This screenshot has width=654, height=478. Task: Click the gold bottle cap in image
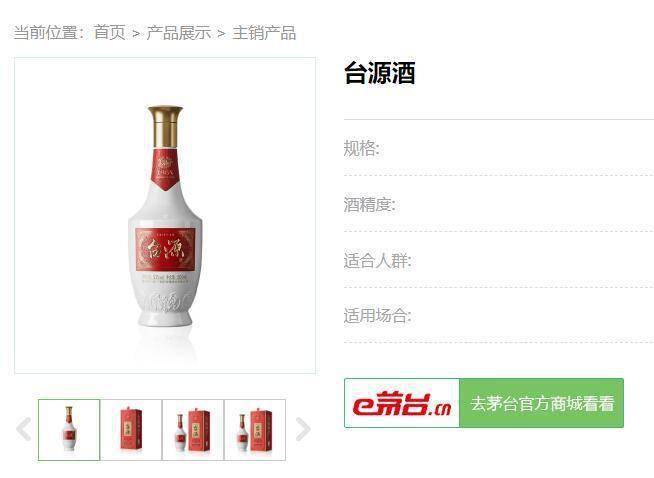(165, 126)
